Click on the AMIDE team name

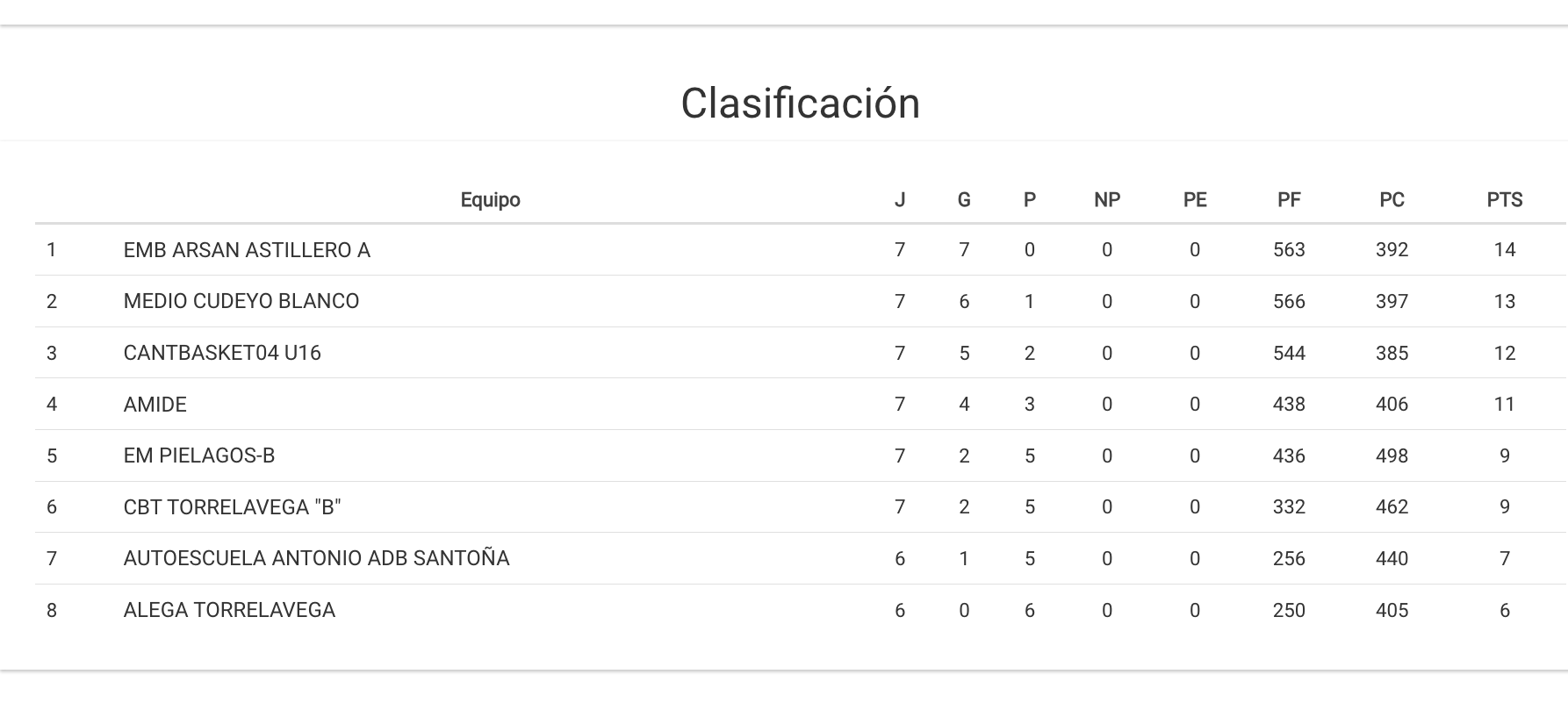pos(155,405)
